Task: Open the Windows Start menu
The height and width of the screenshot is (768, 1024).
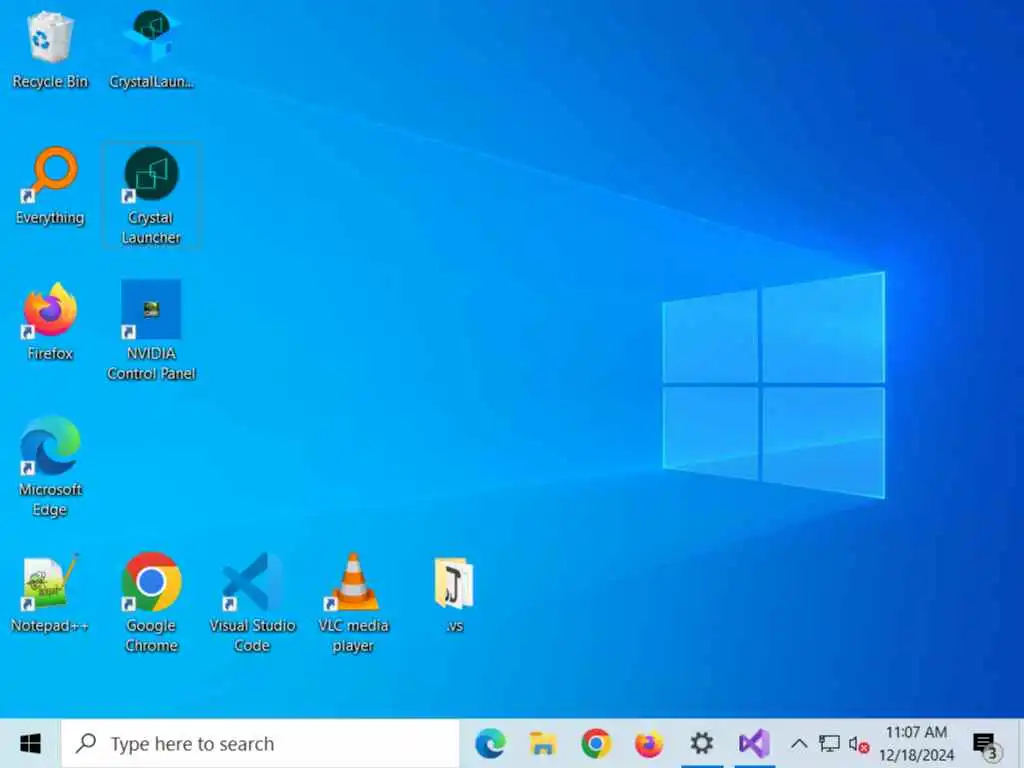Action: point(30,743)
